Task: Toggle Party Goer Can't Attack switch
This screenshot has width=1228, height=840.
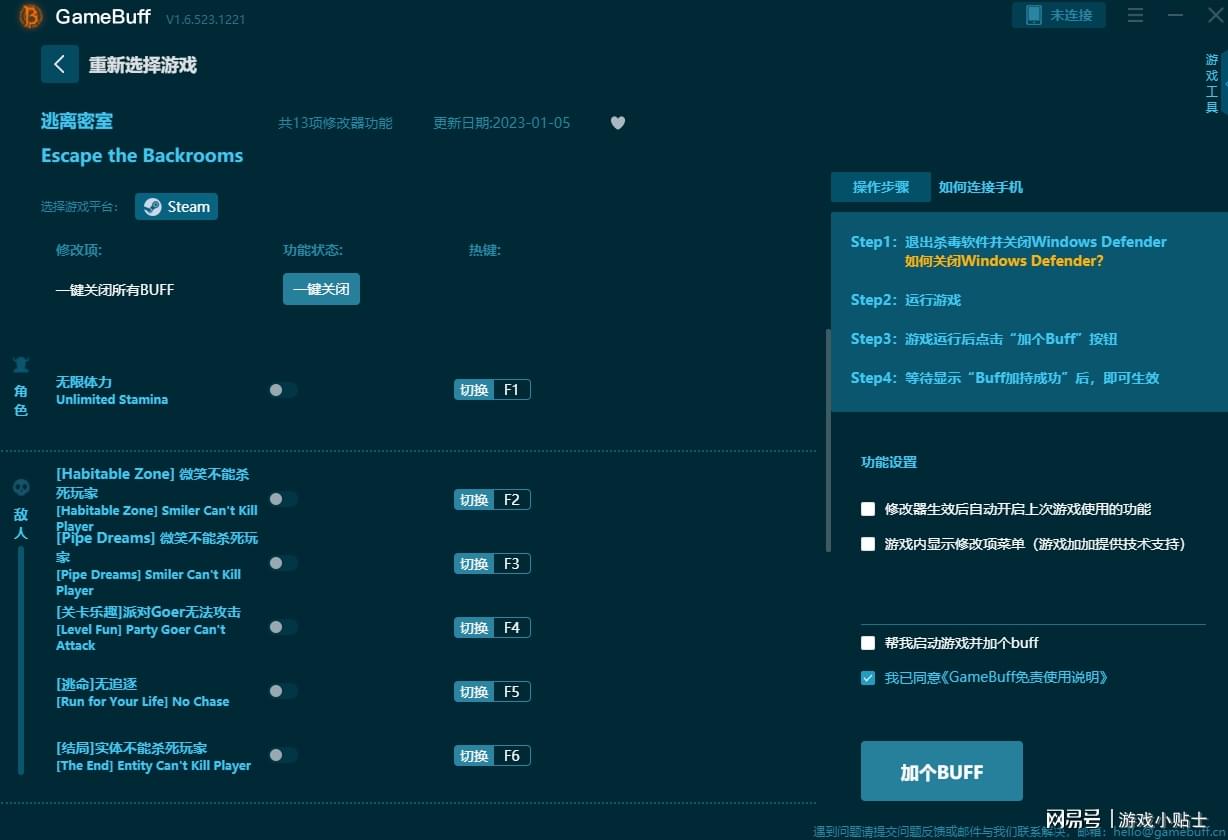Action: pos(283,627)
